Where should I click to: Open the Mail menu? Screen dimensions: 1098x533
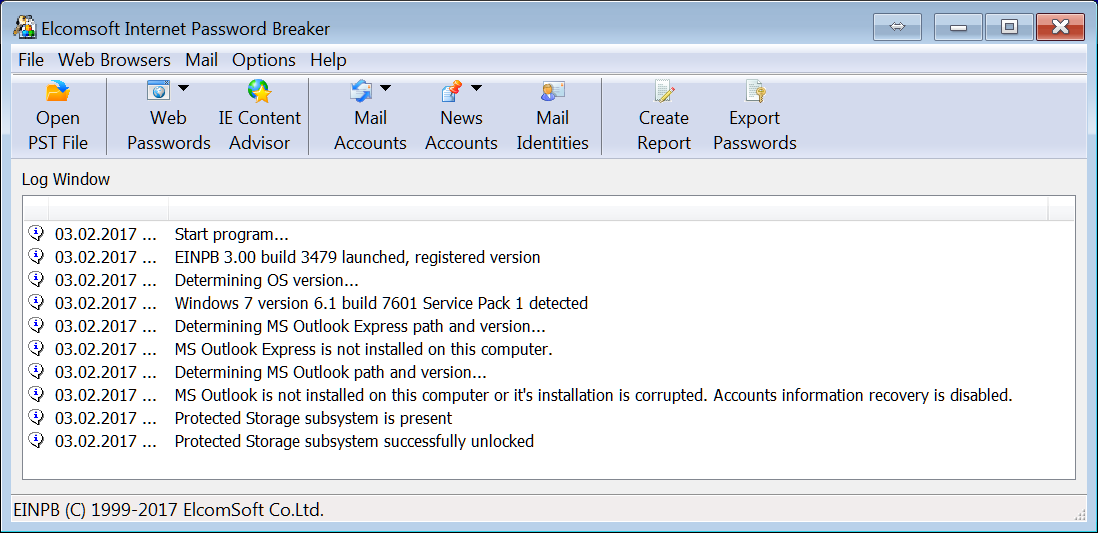tap(201, 60)
